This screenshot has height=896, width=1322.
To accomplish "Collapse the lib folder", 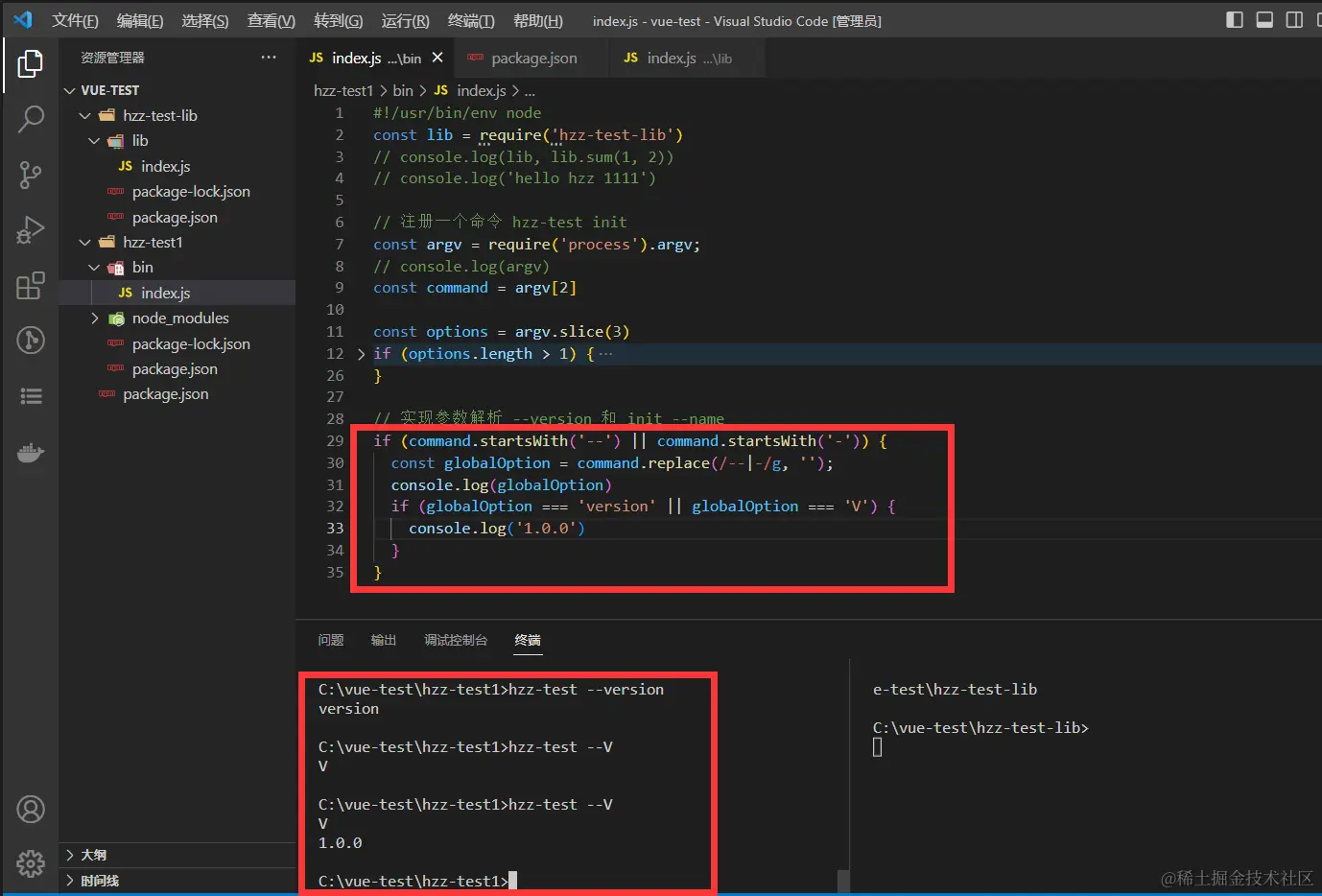I will (x=94, y=141).
